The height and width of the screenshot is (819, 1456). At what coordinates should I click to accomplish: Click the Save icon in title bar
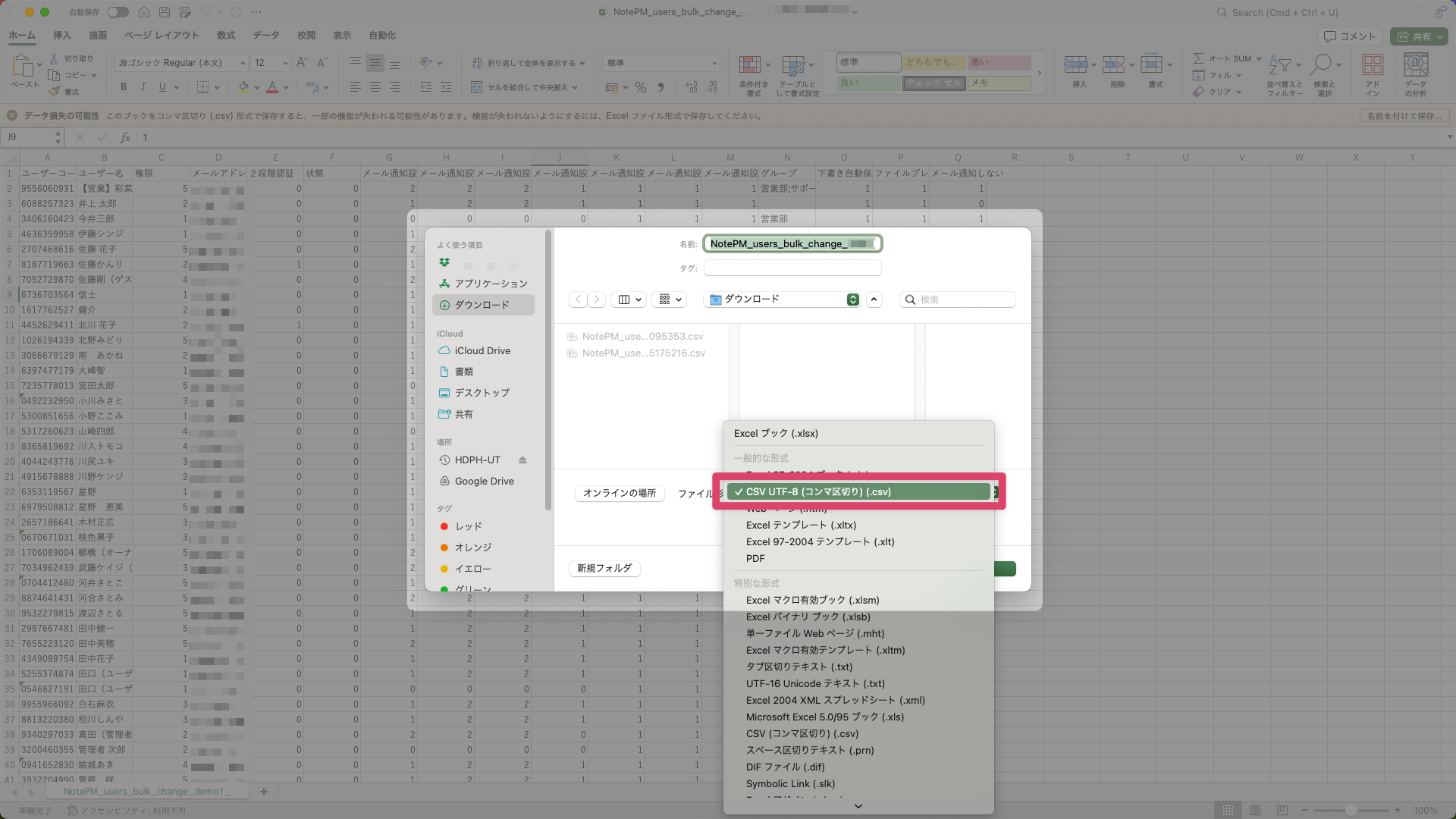click(x=165, y=12)
